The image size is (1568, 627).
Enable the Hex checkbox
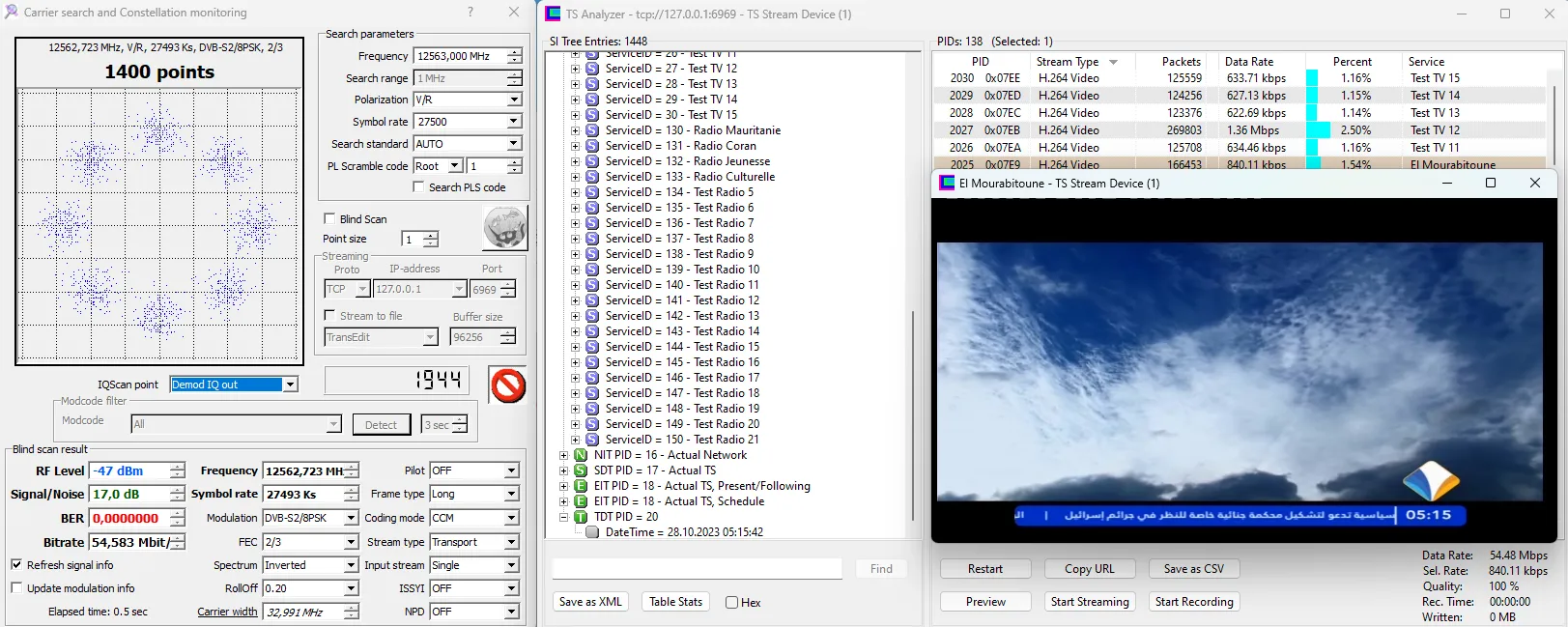731,603
